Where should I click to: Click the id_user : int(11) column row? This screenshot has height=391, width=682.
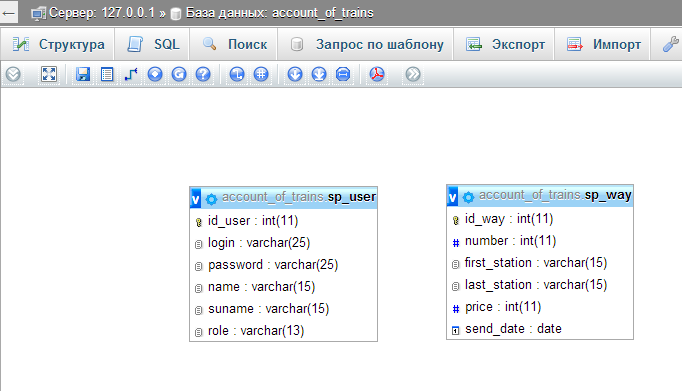284,221
